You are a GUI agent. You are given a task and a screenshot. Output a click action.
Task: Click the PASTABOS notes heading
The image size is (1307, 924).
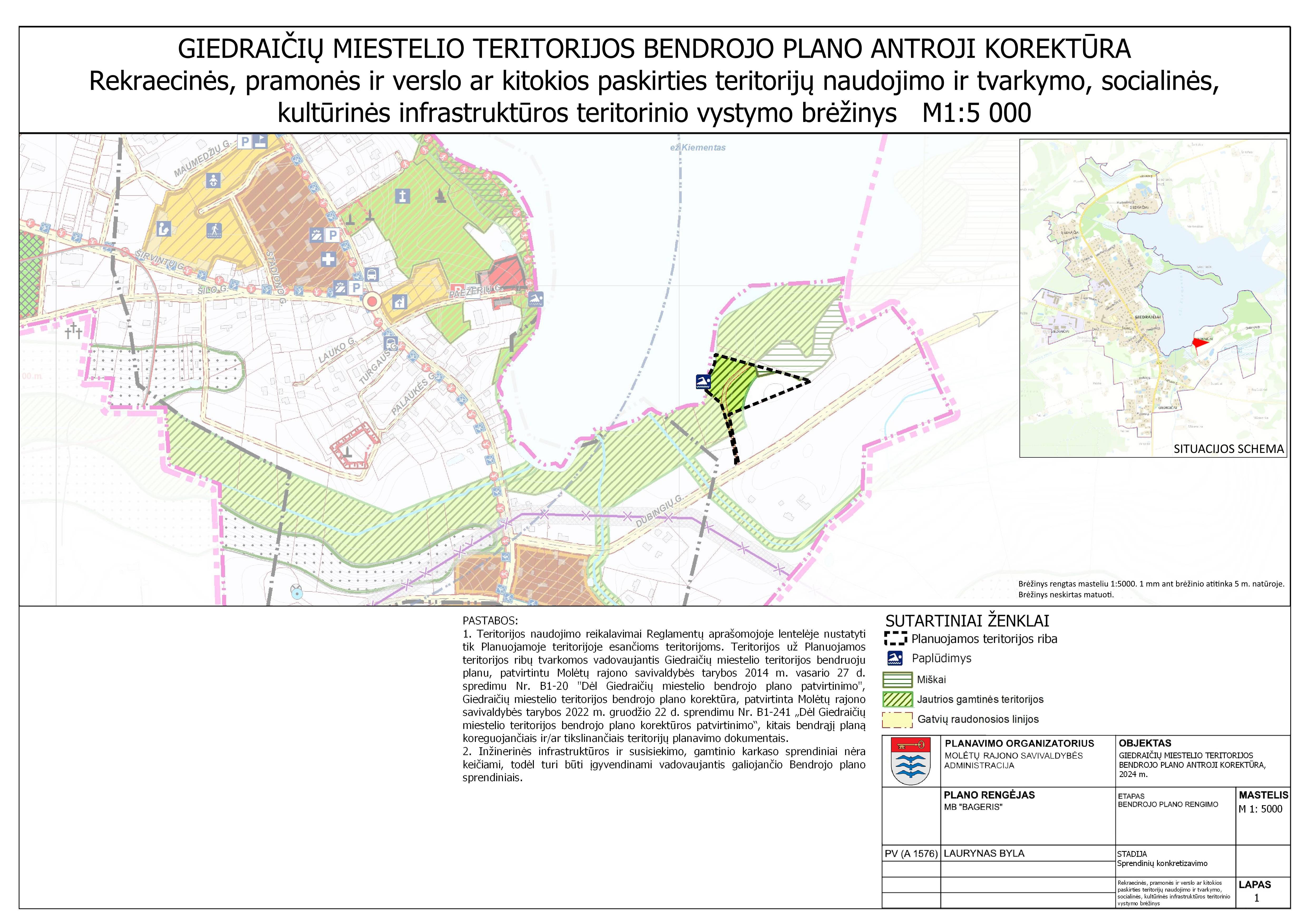(x=490, y=620)
